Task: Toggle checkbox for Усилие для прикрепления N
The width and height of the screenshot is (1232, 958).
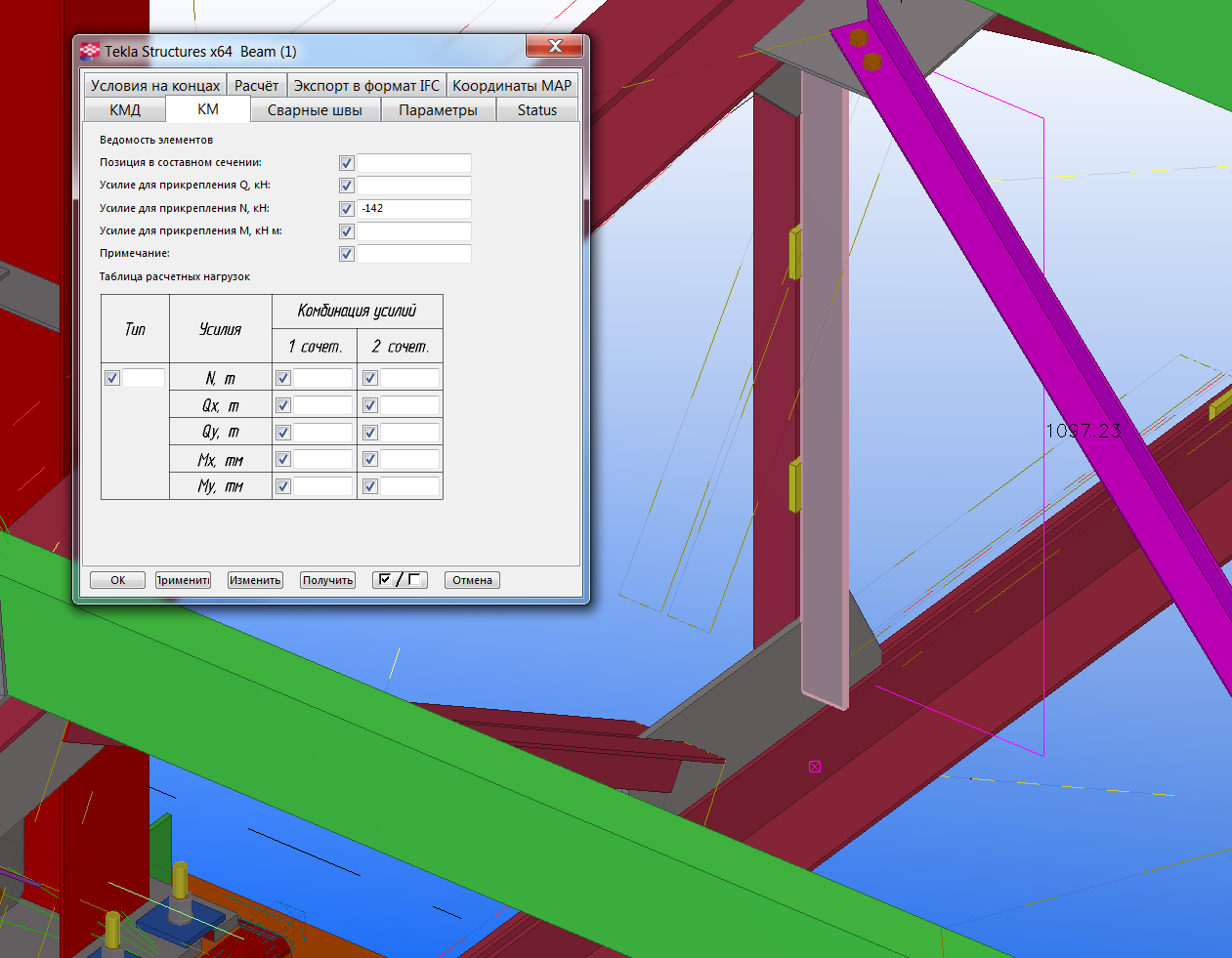Action: point(346,209)
